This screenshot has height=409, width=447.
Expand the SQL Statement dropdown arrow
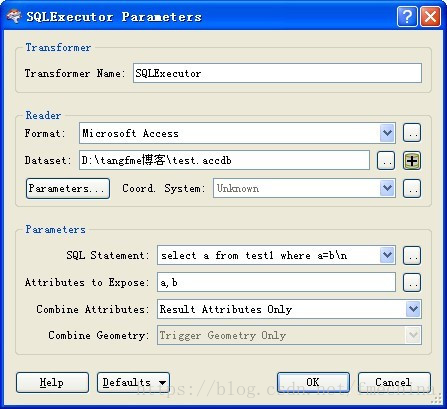(x=387, y=256)
